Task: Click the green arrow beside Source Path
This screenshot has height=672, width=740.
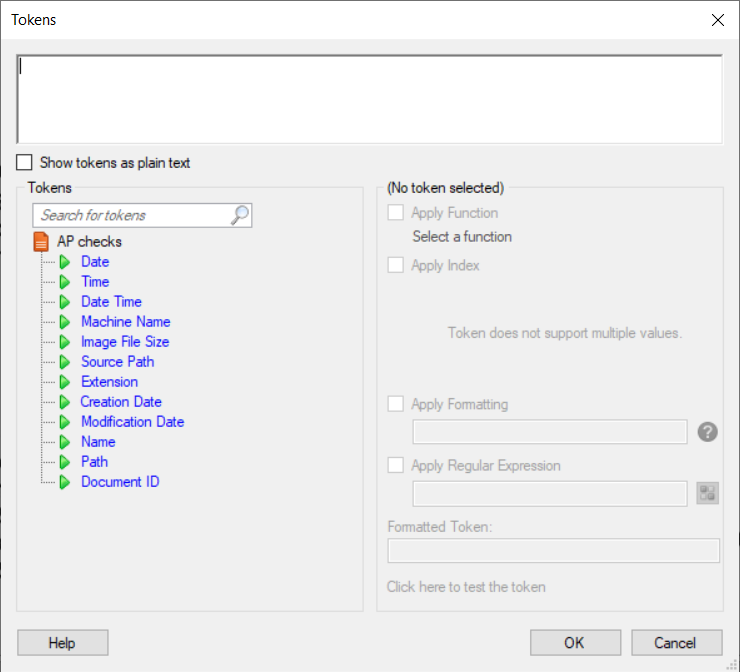Action: point(65,362)
